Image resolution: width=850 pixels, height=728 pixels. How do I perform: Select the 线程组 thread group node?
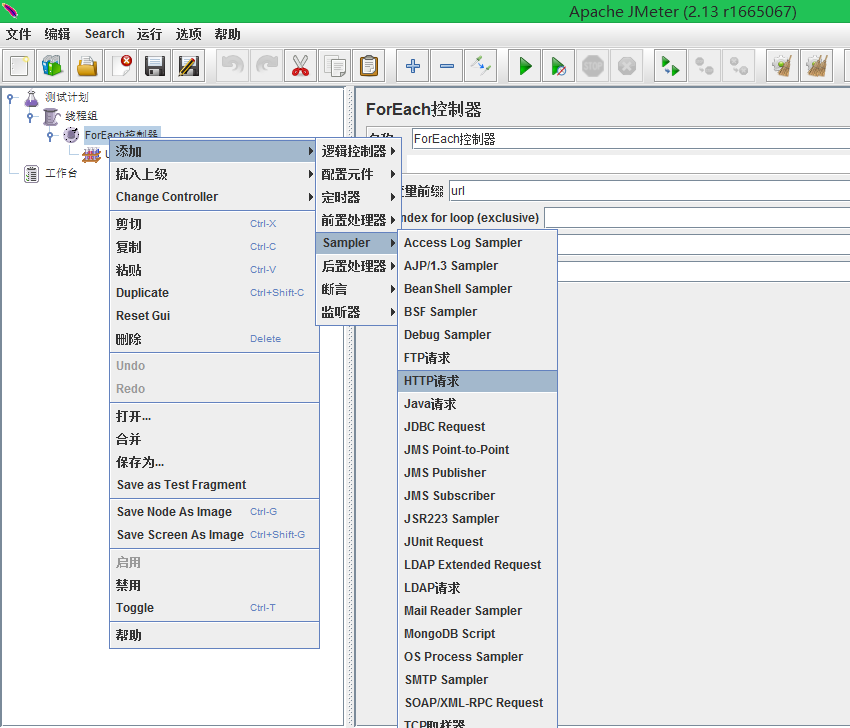[x=70, y=116]
